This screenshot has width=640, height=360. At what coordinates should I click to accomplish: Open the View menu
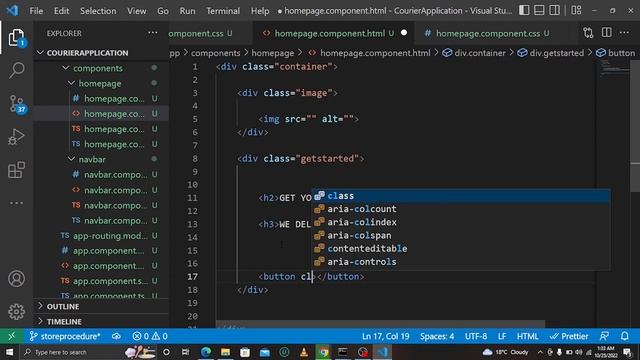(x=136, y=11)
